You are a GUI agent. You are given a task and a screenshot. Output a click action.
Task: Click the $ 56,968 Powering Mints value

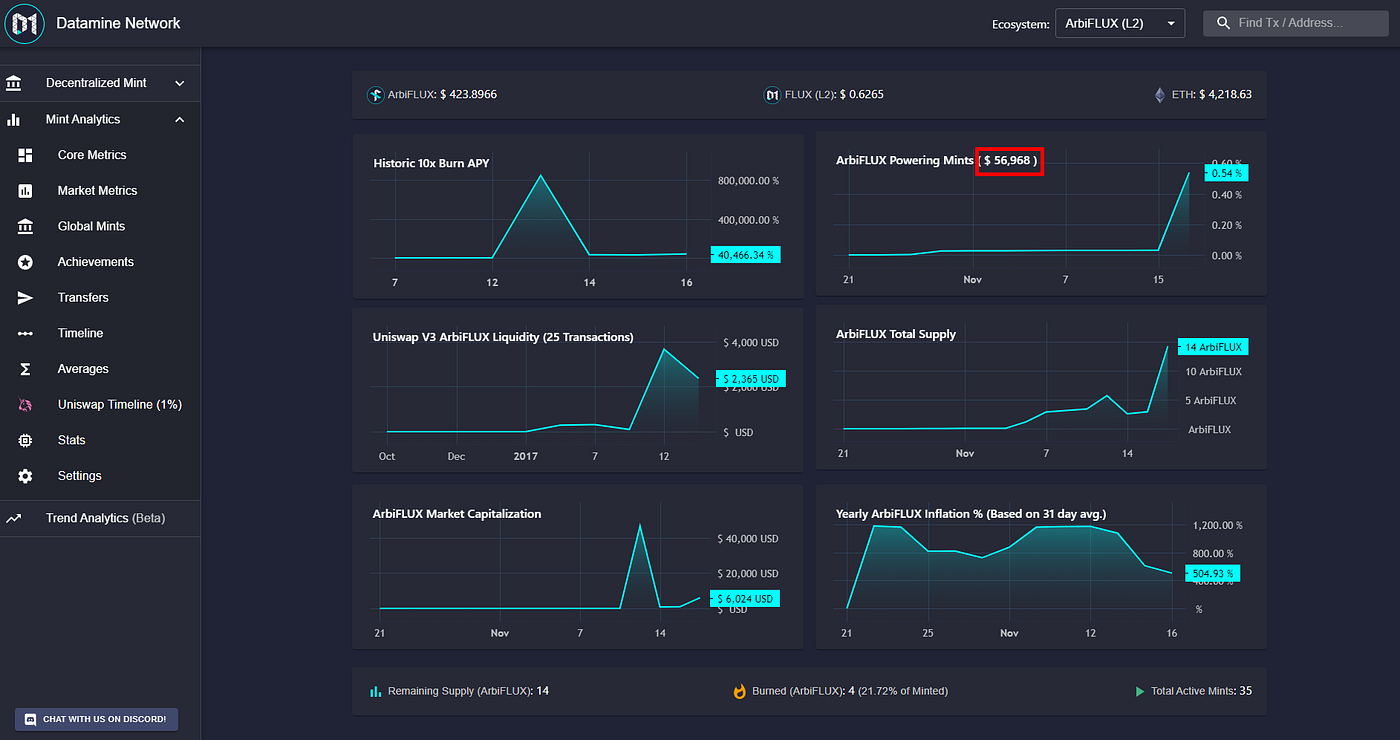pos(1010,160)
